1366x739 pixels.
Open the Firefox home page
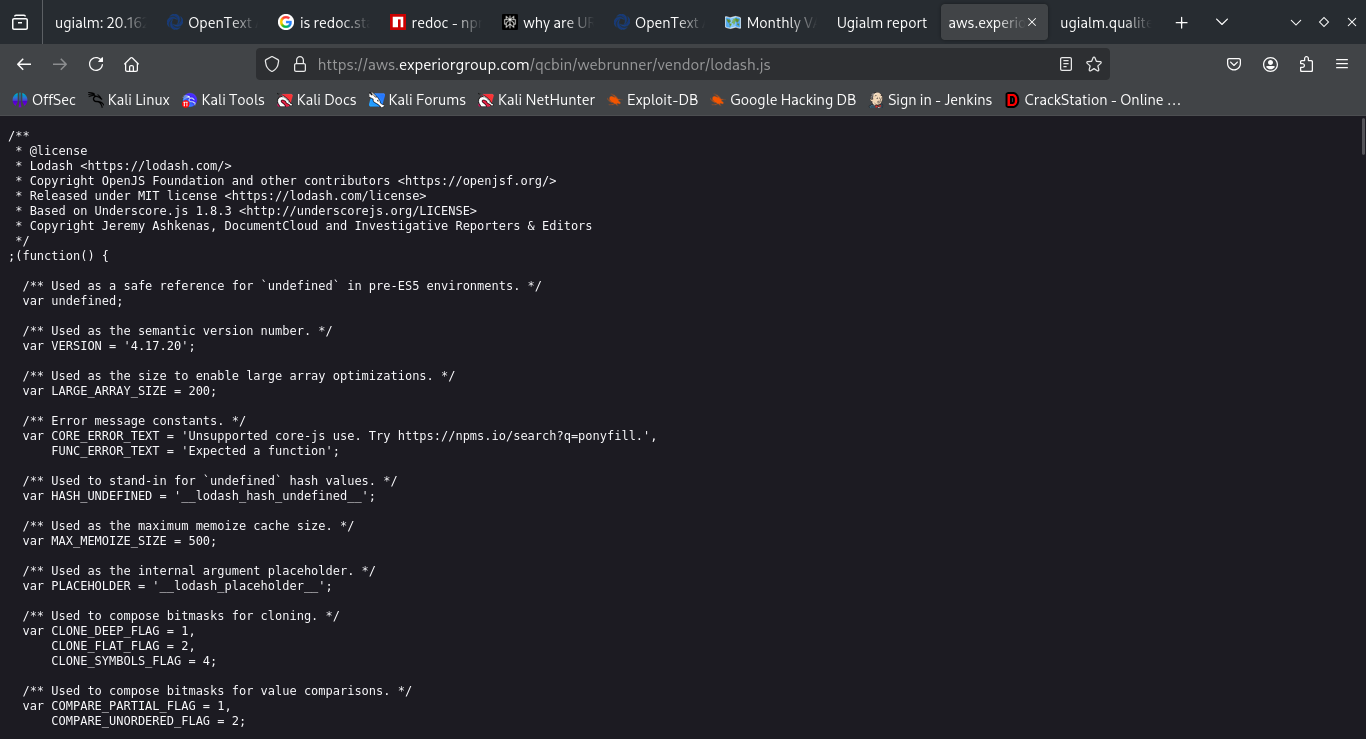131,64
